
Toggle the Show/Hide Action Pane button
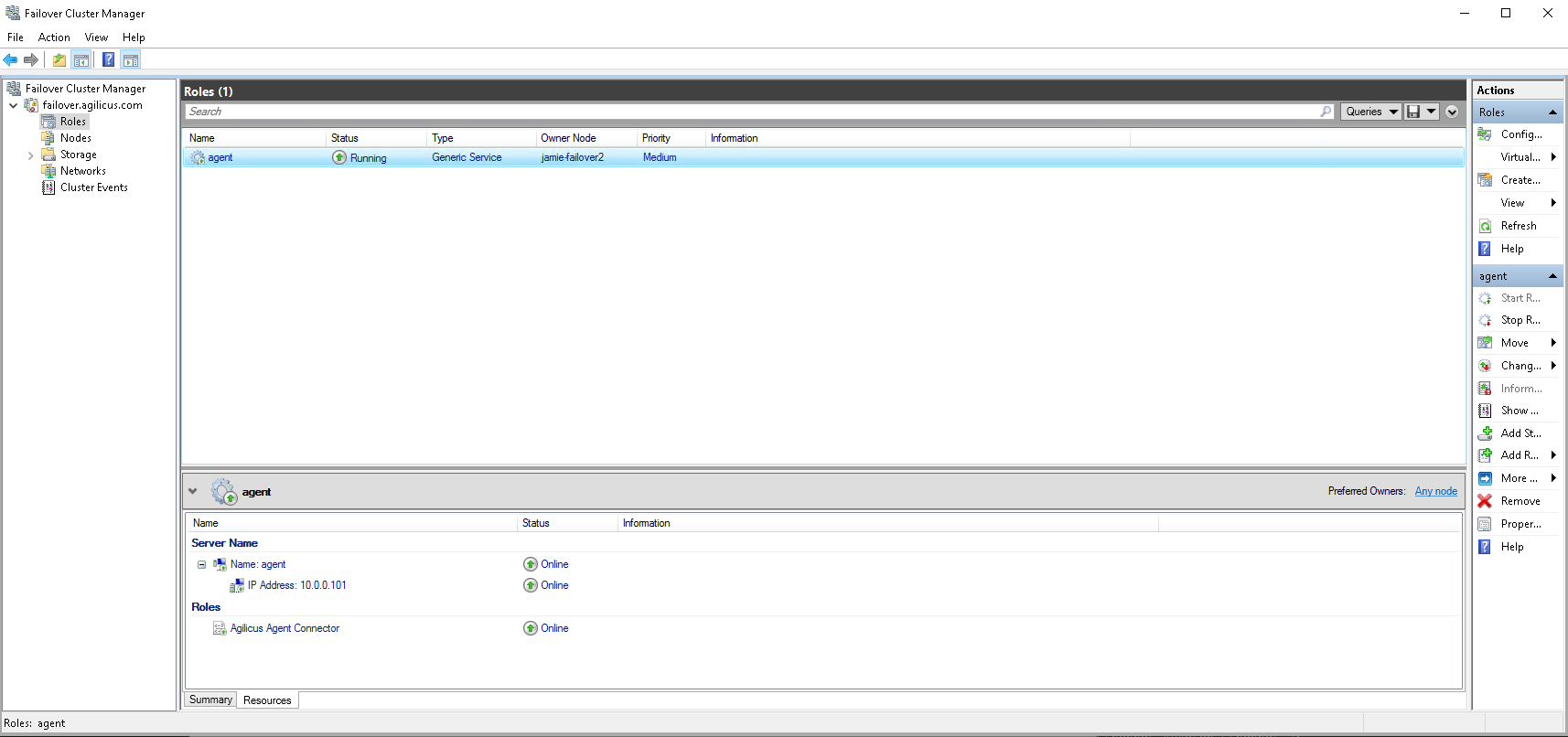tap(131, 60)
